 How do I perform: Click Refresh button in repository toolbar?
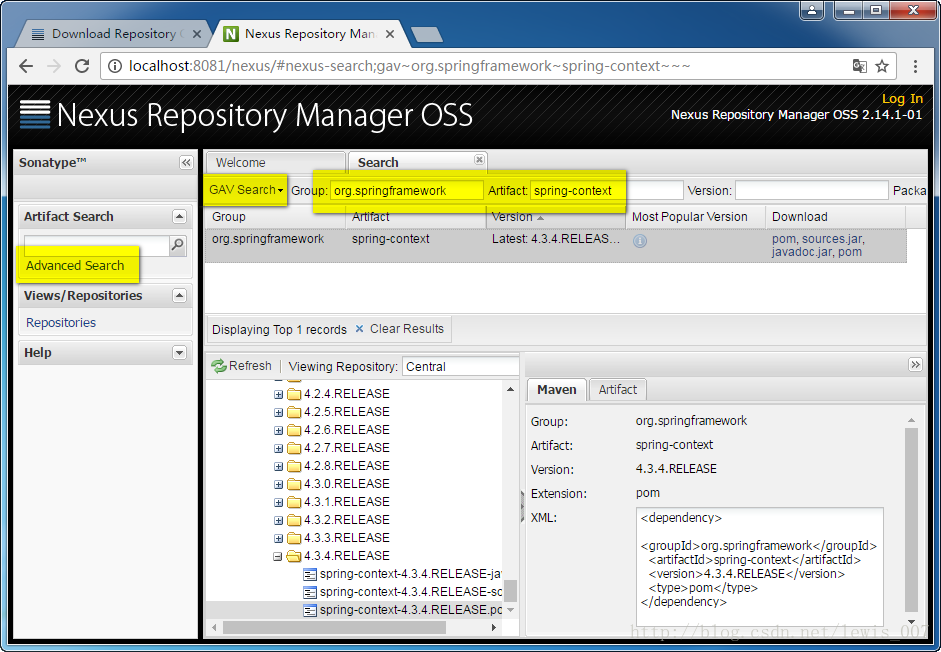click(242, 366)
